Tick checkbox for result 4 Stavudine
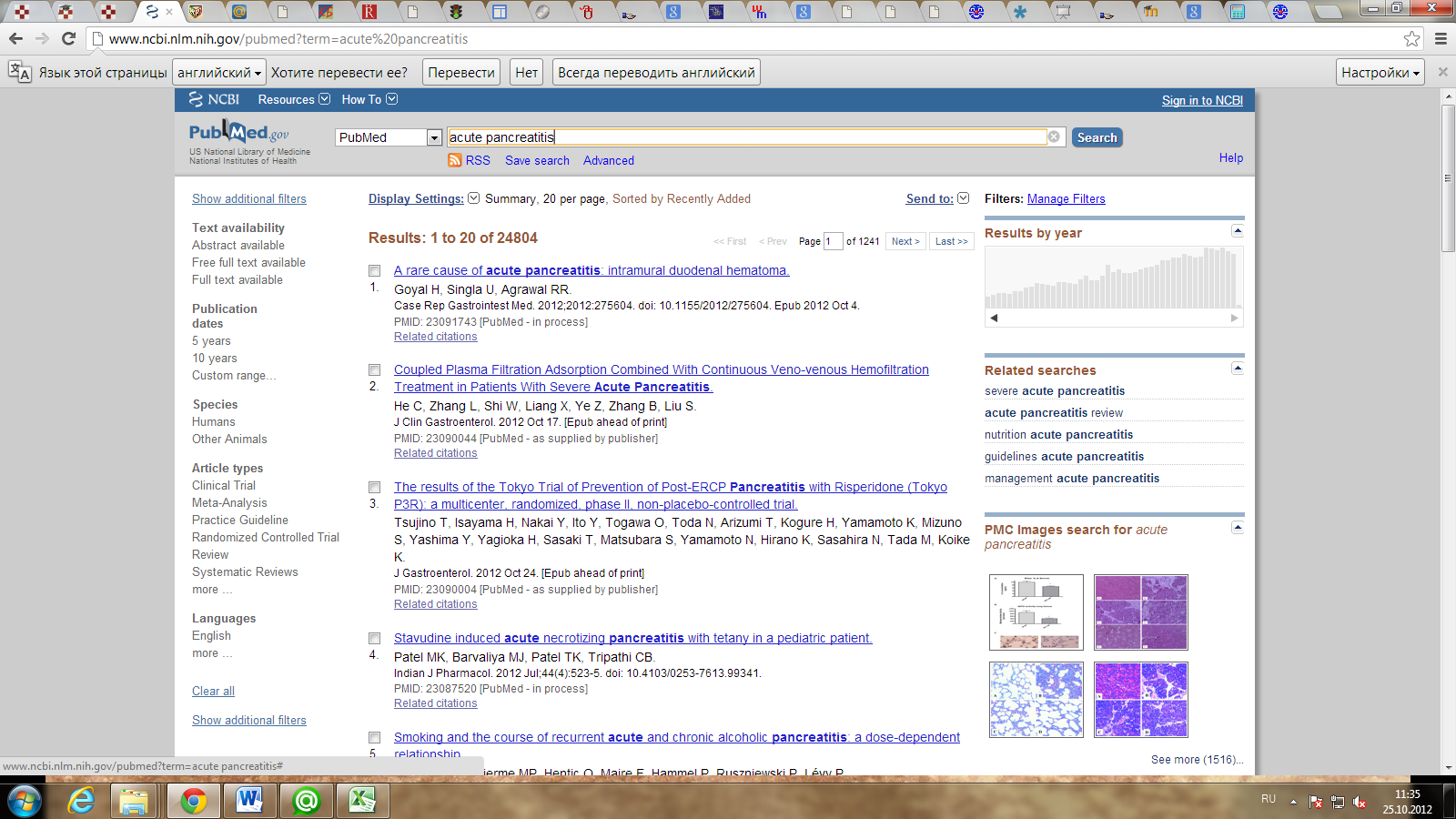The width and height of the screenshot is (1456, 819). [x=374, y=638]
